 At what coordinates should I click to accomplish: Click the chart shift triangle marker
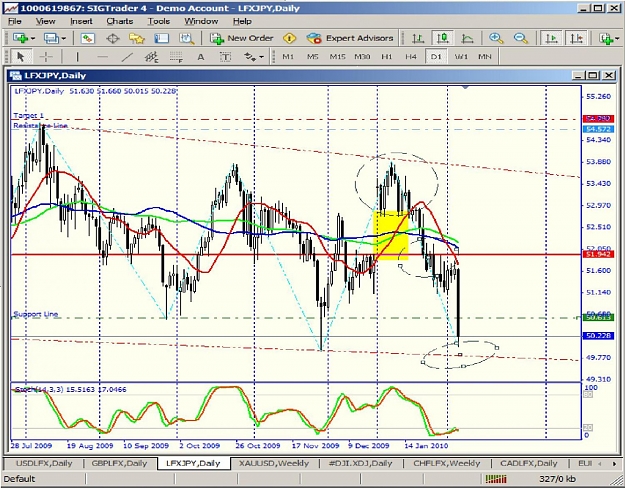tap(465, 86)
